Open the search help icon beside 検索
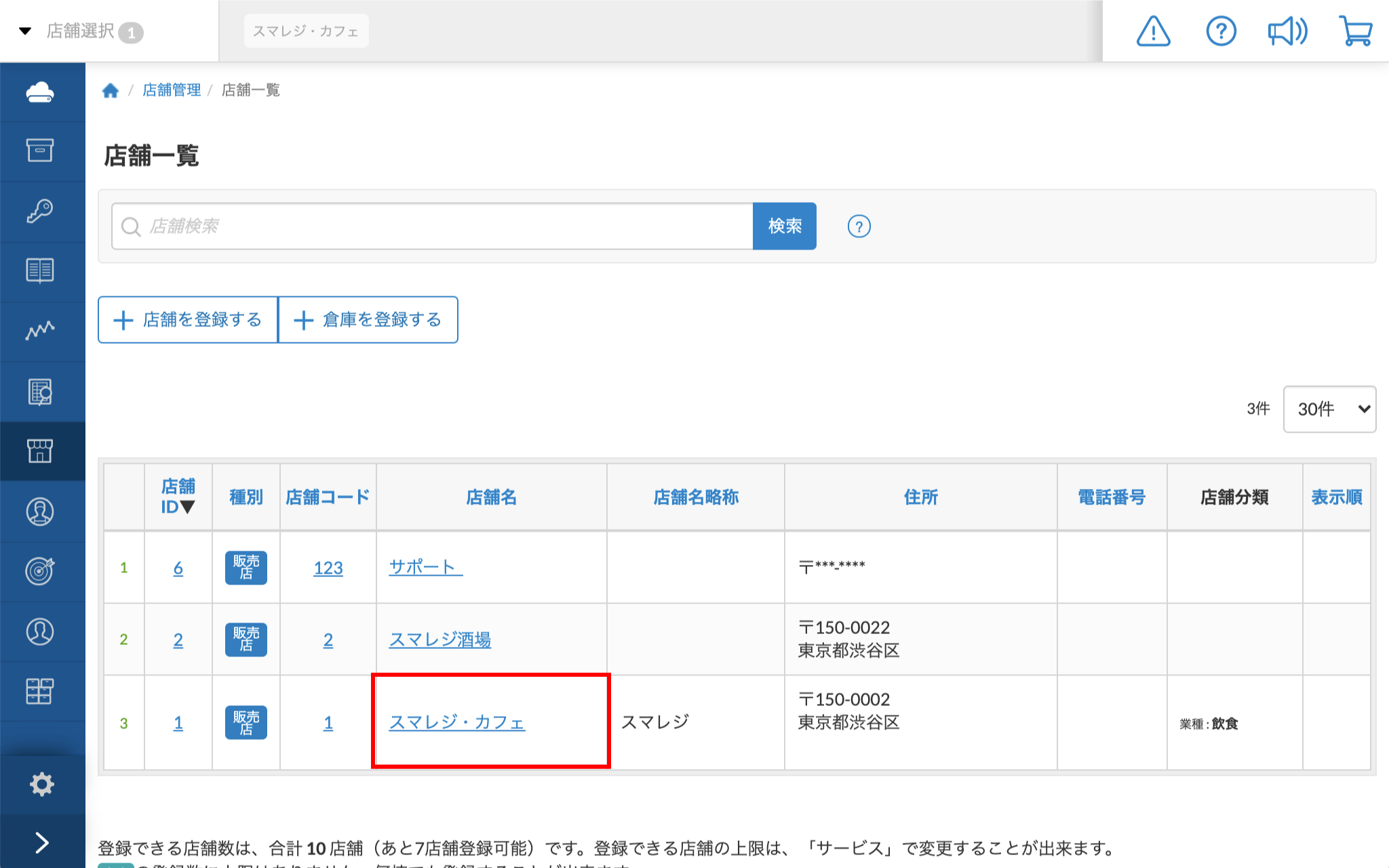 pos(859,226)
